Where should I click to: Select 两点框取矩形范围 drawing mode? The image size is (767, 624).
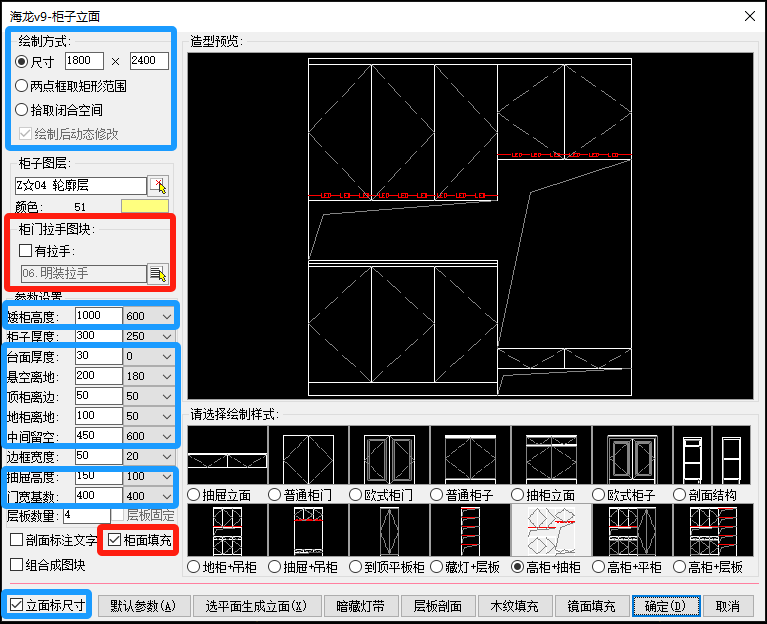click(x=22, y=86)
